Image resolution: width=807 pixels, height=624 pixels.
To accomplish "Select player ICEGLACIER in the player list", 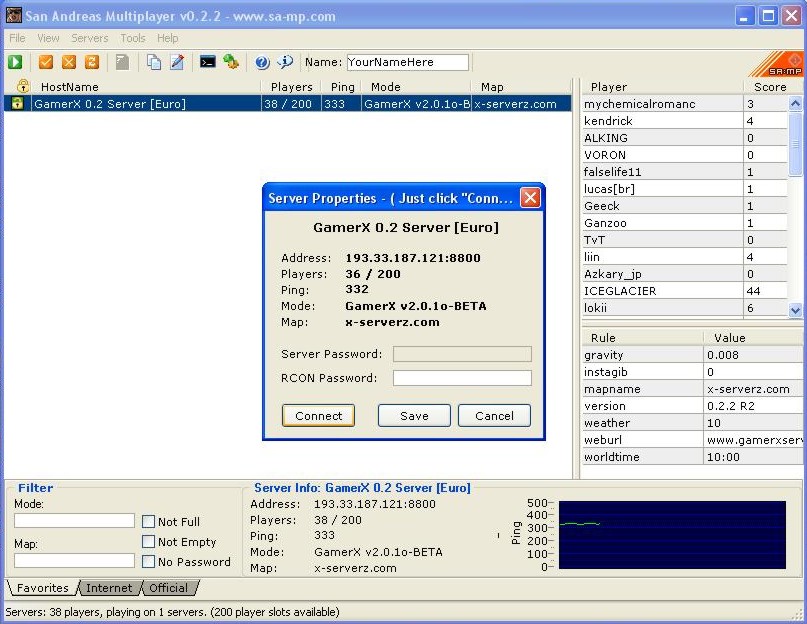I will 685,290.
